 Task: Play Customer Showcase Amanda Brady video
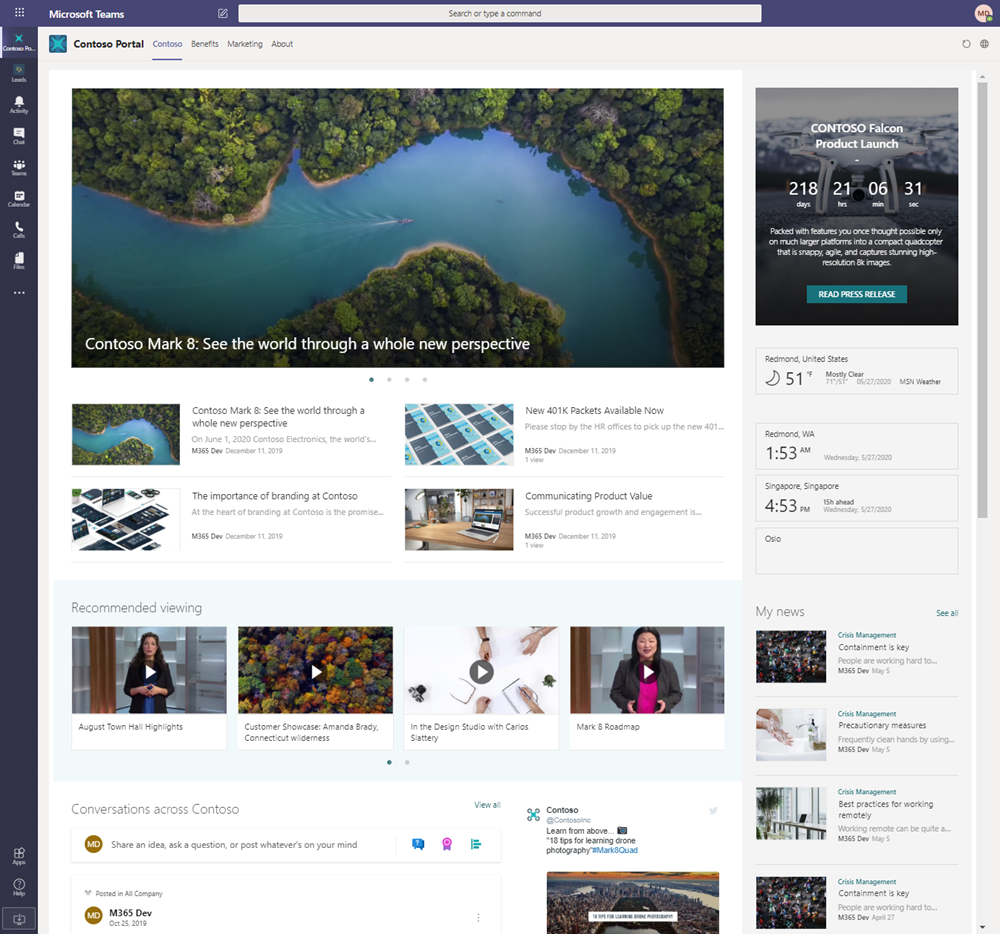click(x=316, y=671)
